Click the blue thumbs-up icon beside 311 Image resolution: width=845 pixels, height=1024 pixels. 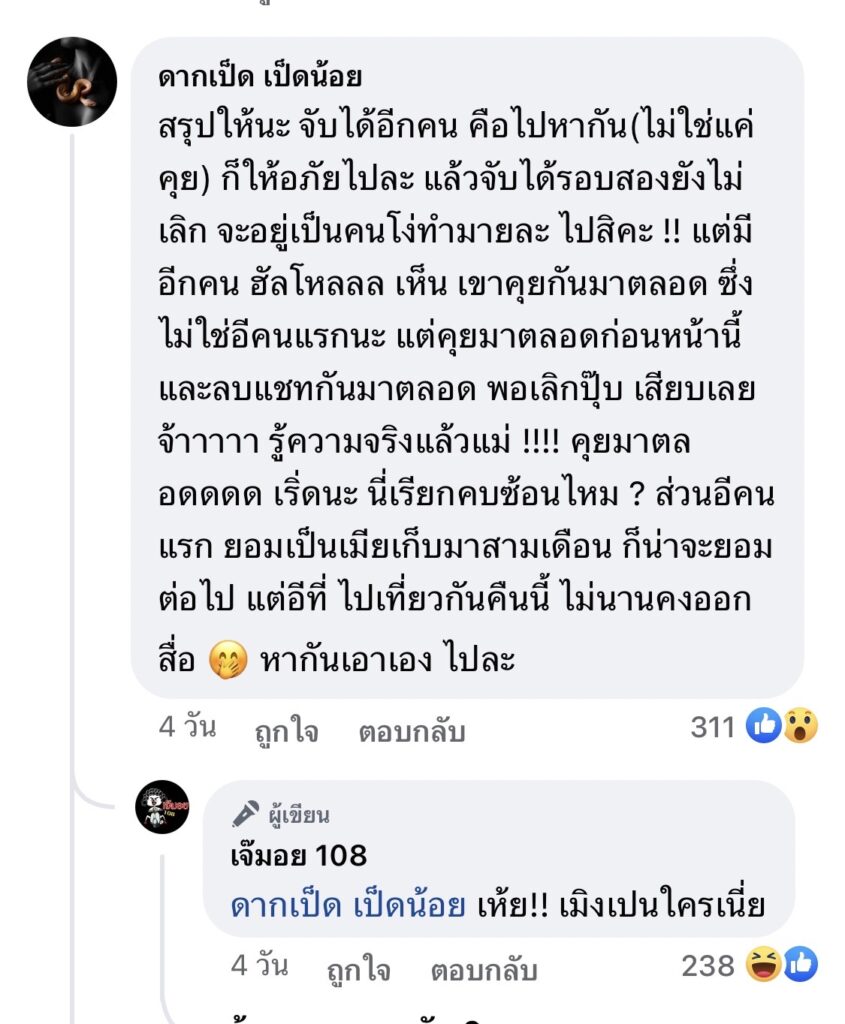tap(765, 727)
